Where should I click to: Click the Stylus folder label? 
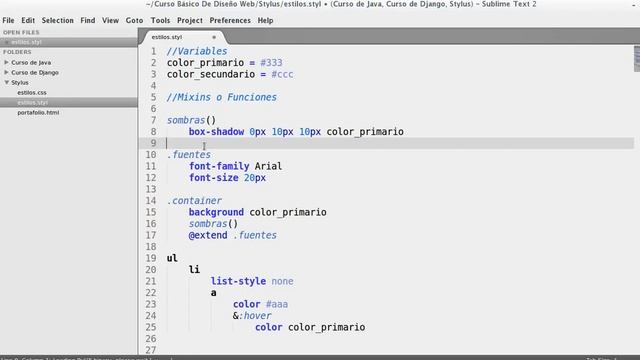(x=20, y=82)
